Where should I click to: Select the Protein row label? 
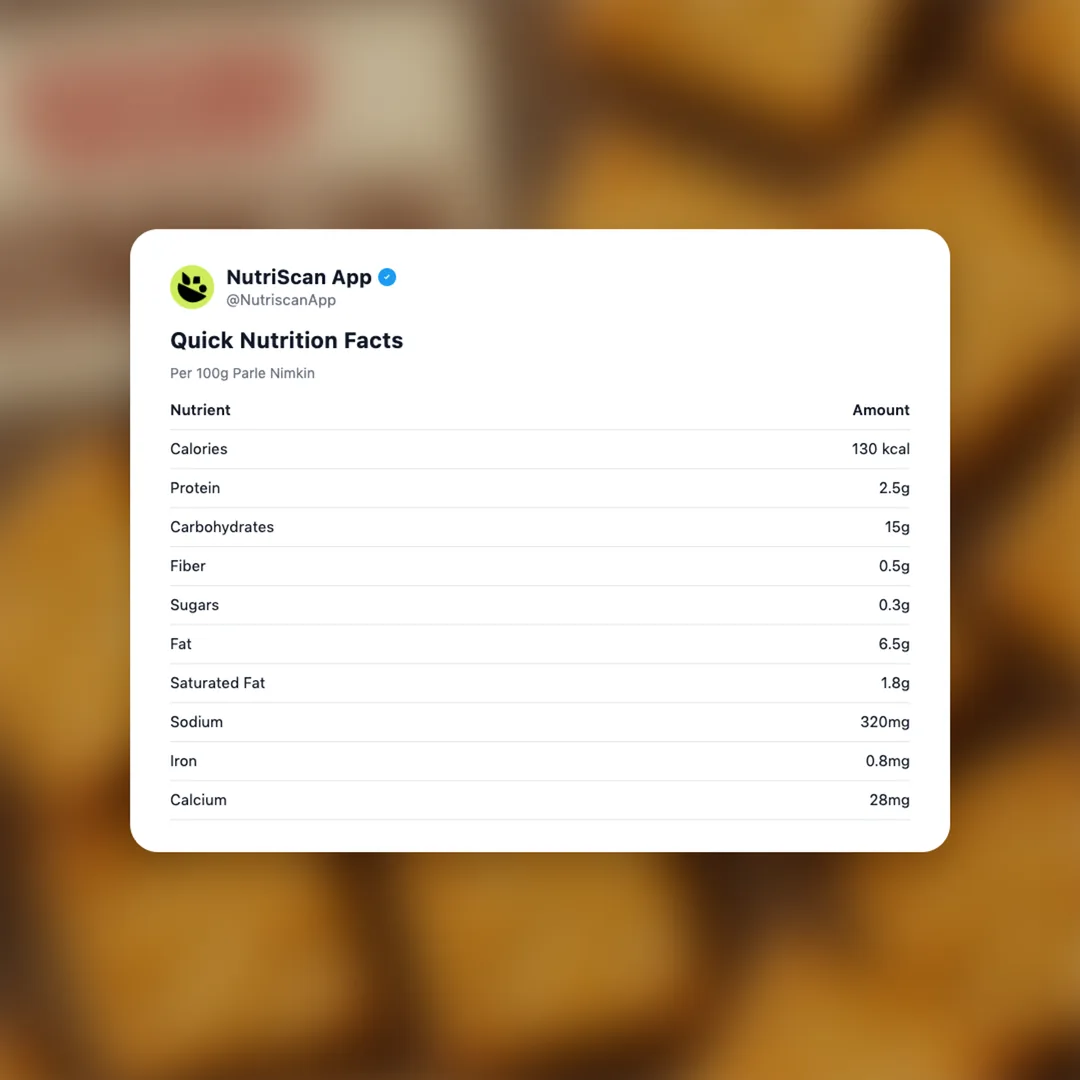click(195, 488)
